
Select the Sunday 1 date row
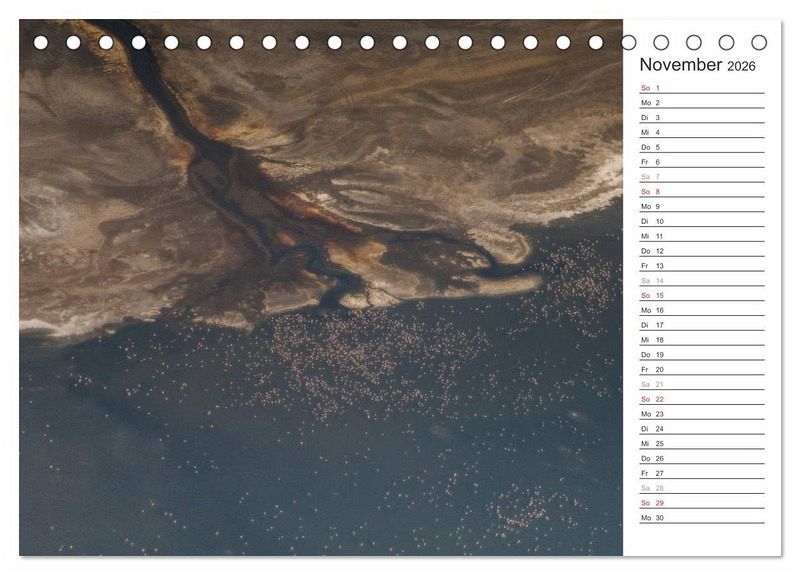701,88
